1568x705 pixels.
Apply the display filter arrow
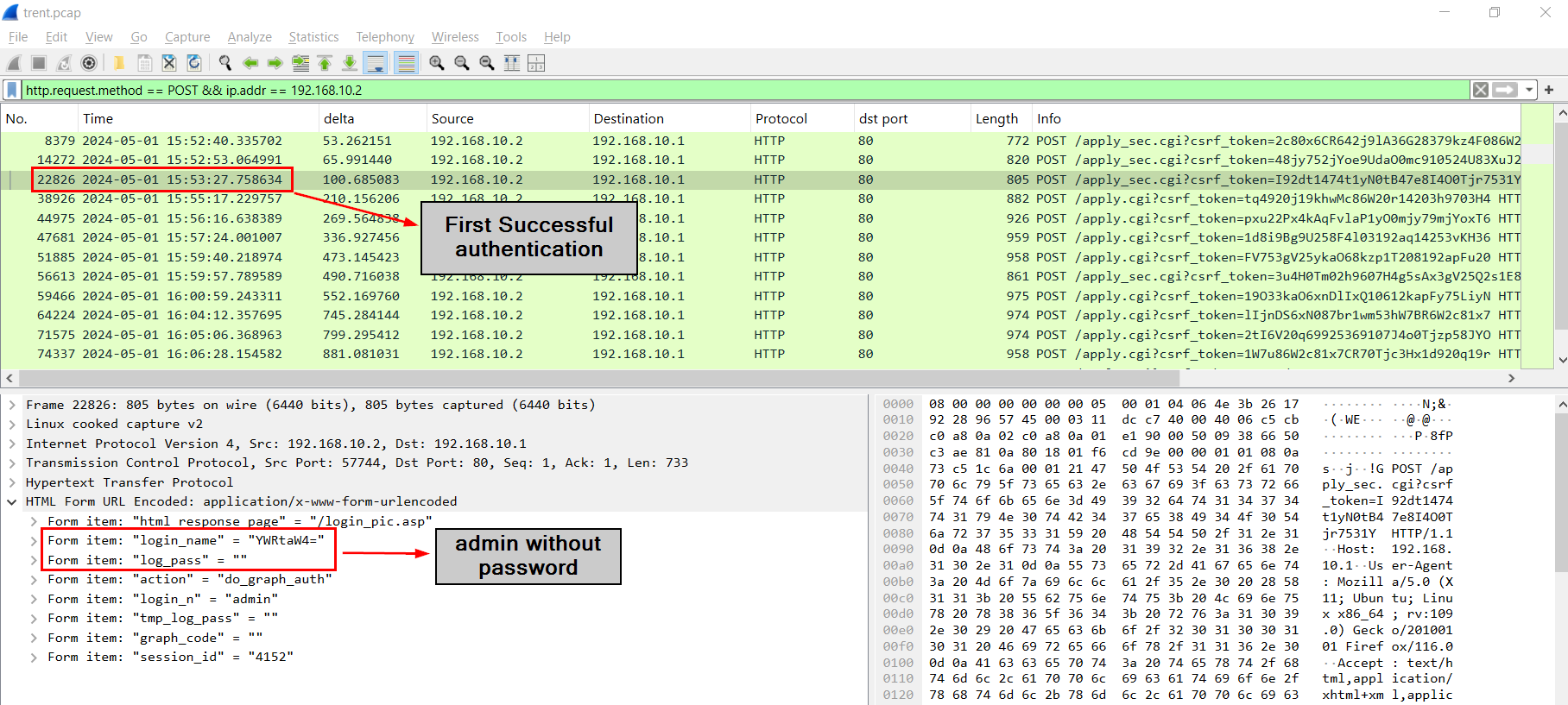pos(1506,90)
